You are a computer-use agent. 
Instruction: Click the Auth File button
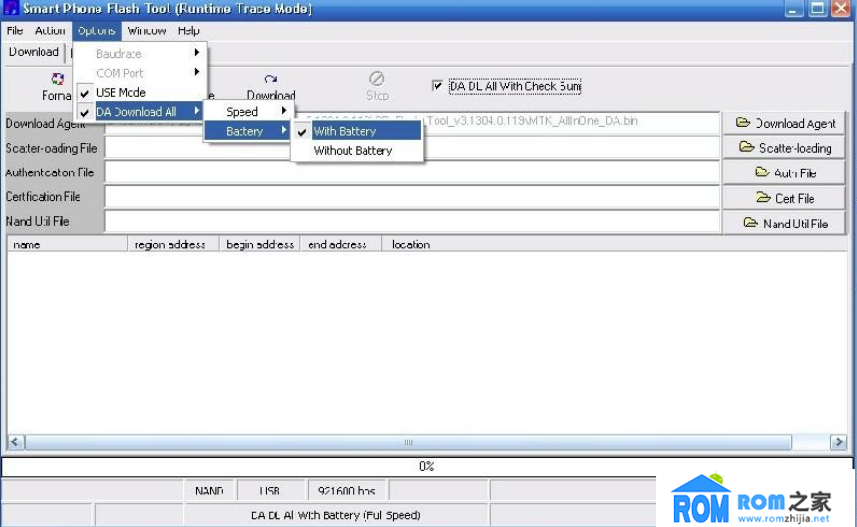pyautogui.click(x=784, y=173)
